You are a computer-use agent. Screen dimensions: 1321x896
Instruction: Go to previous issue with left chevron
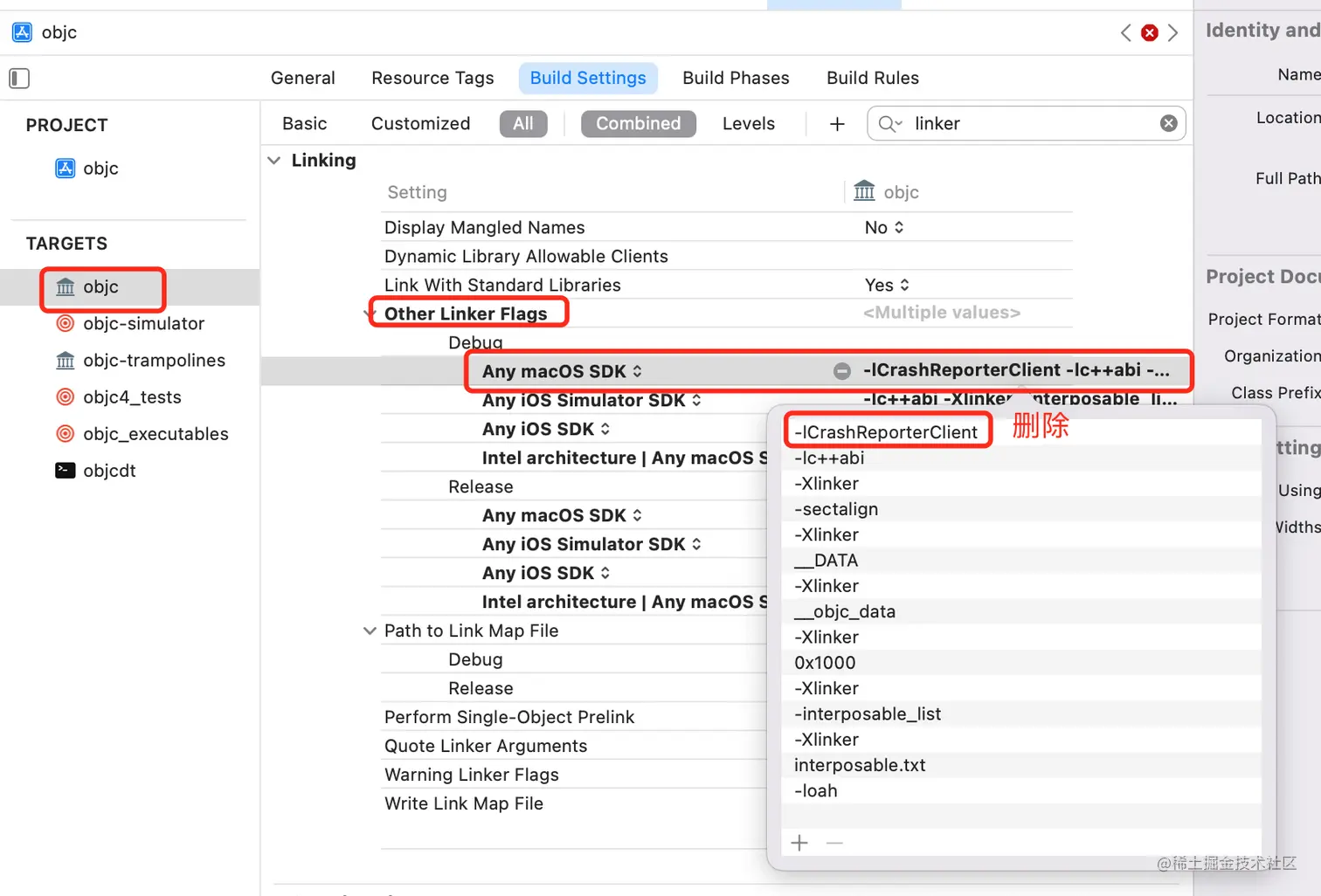1126,33
